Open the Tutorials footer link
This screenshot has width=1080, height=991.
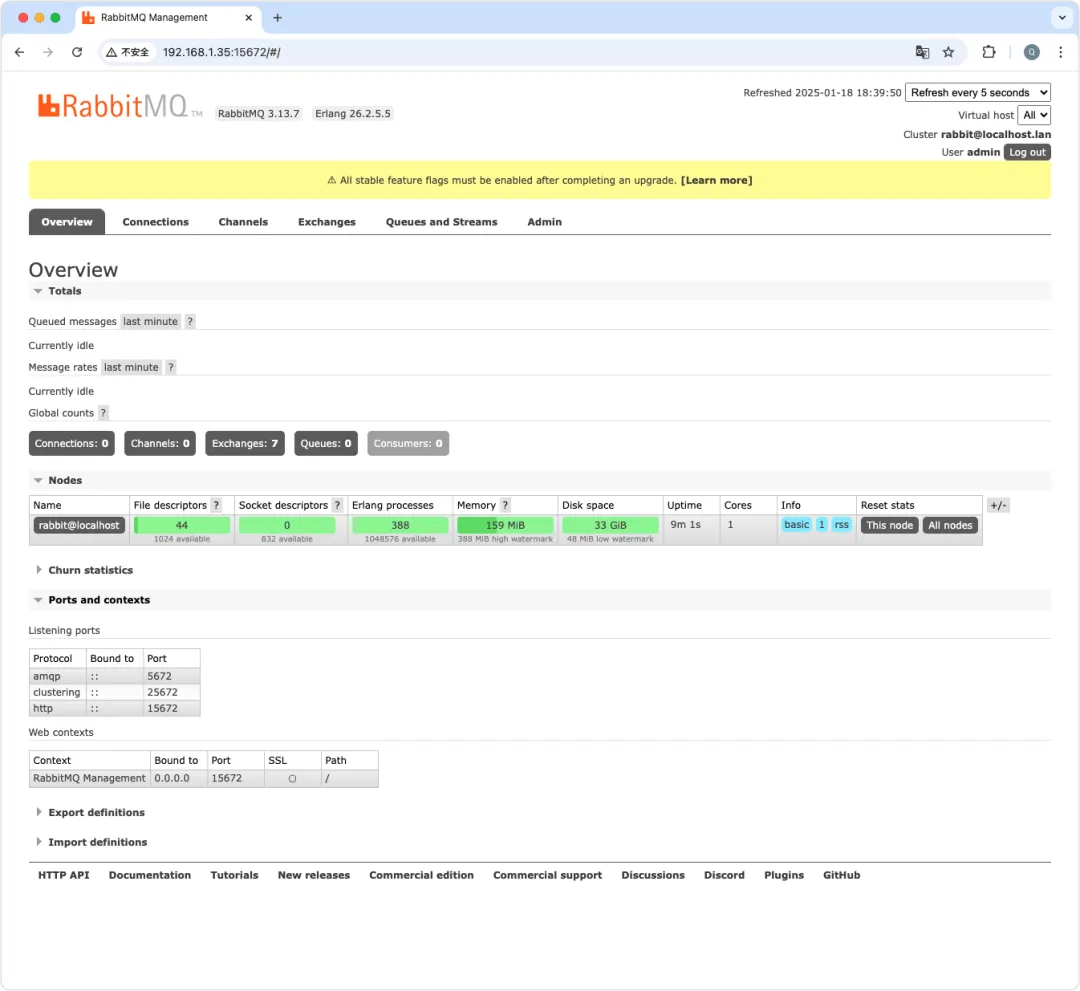(234, 875)
